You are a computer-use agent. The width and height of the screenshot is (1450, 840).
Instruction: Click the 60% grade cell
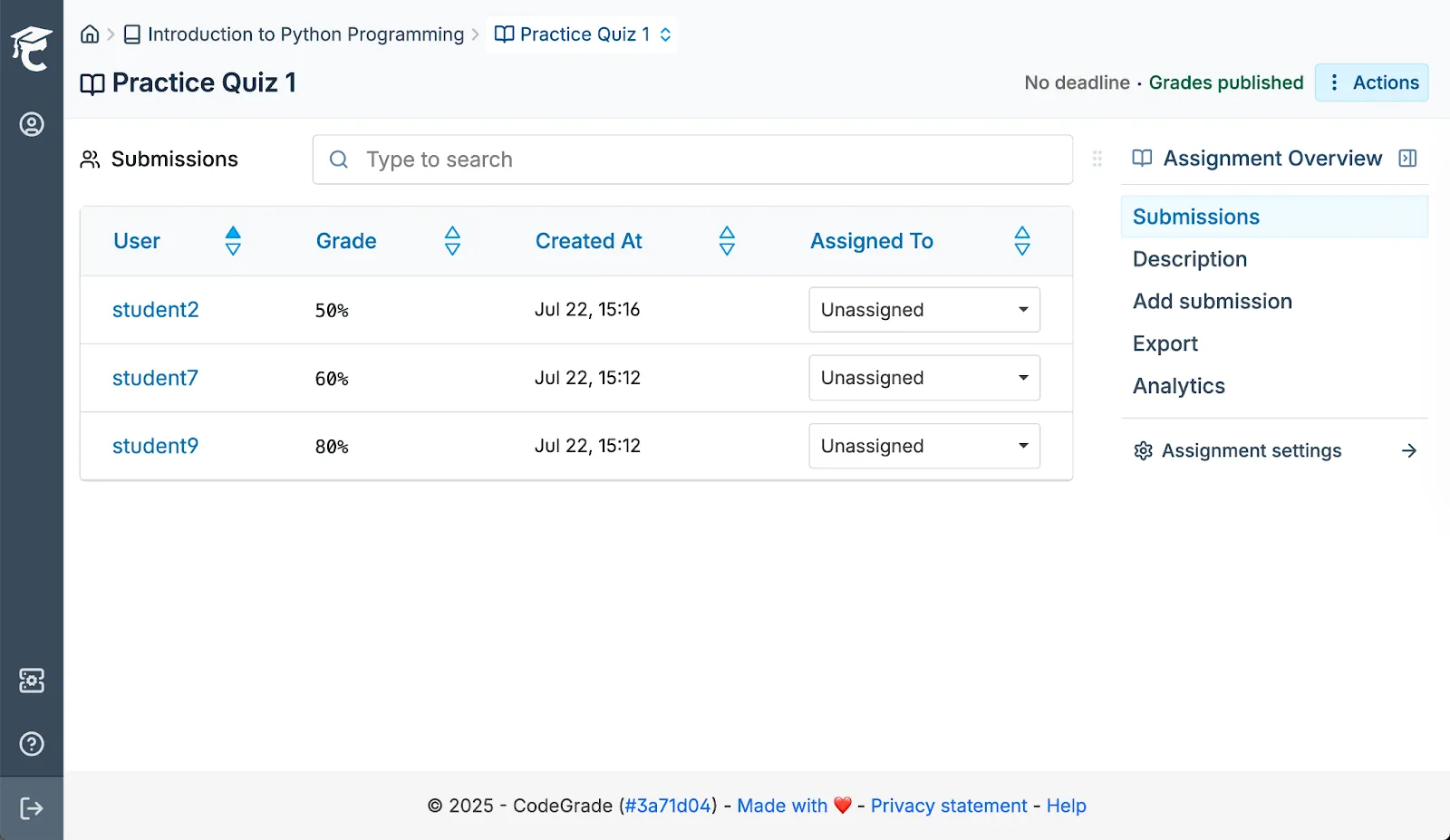332,378
